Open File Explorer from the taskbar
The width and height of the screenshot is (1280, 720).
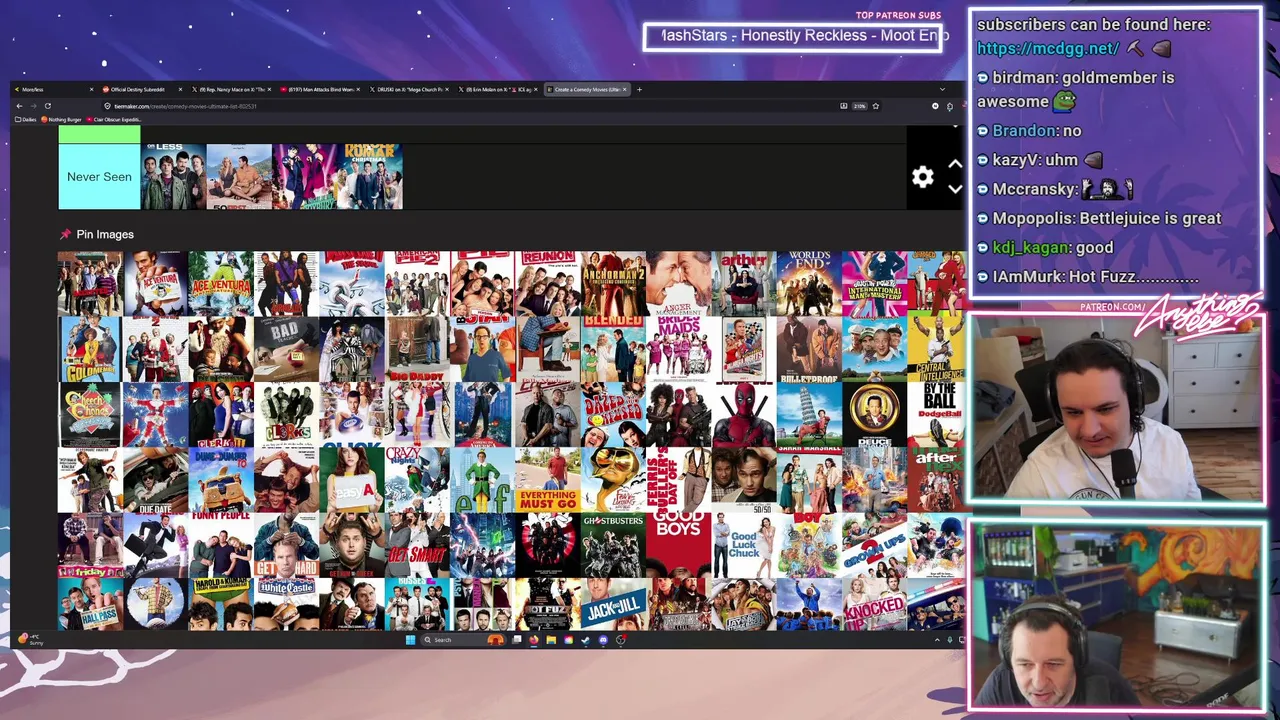tap(551, 640)
